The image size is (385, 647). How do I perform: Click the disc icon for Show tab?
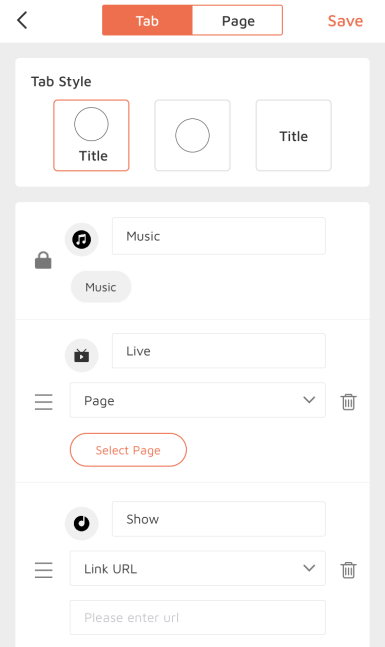(82, 523)
